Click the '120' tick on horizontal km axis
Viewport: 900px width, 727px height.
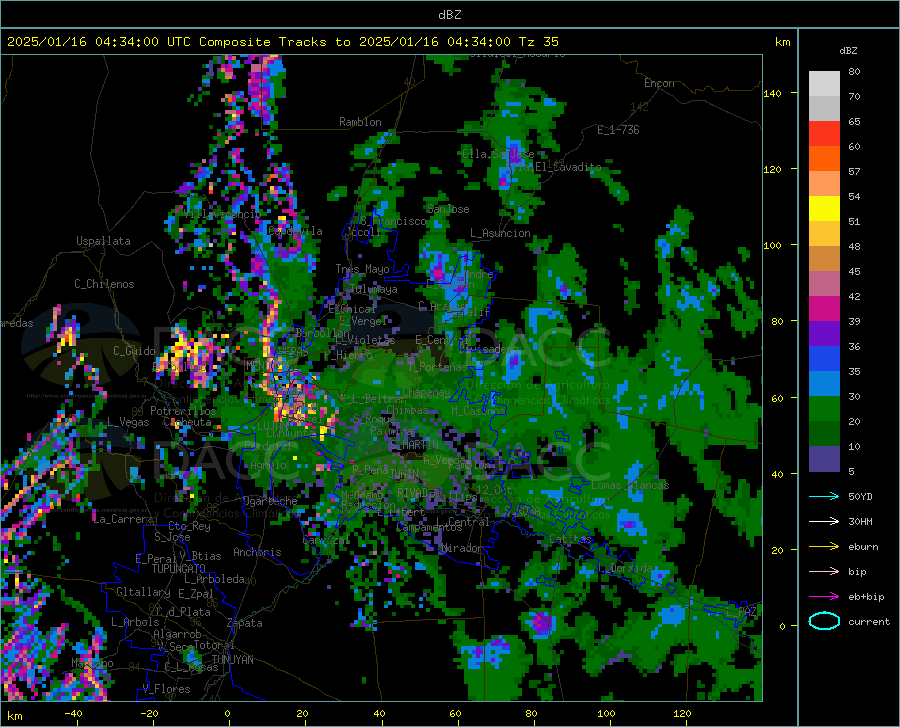point(682,713)
